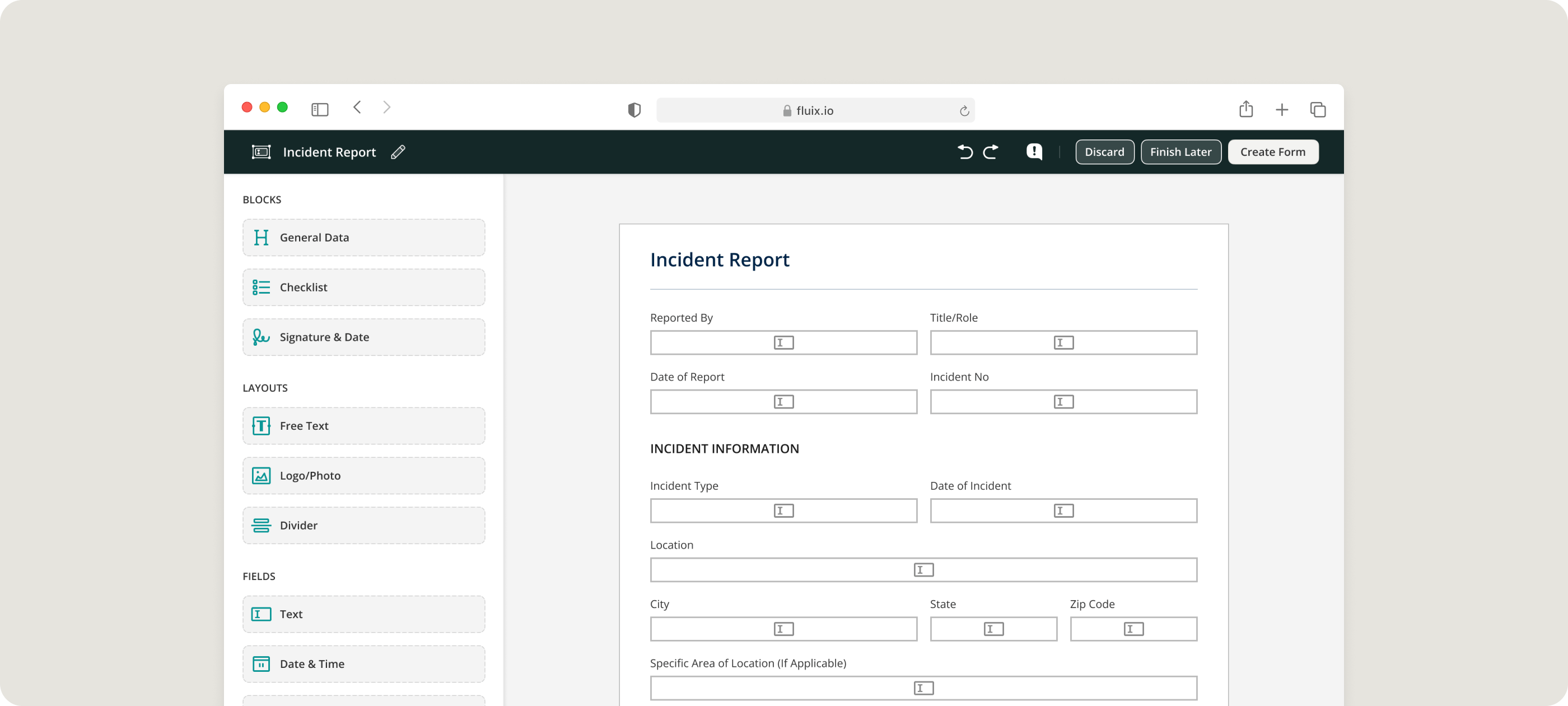
Task: Show all tabs overview icon
Action: [x=1318, y=110]
